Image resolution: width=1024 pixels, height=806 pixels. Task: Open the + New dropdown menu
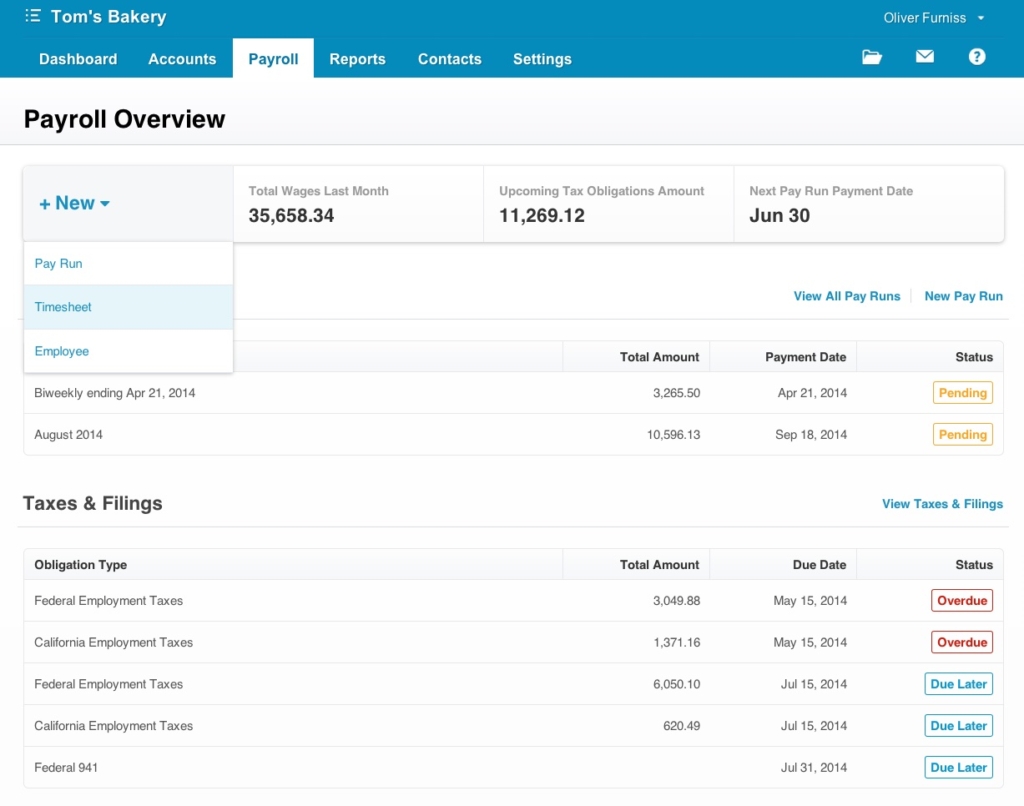pos(74,202)
